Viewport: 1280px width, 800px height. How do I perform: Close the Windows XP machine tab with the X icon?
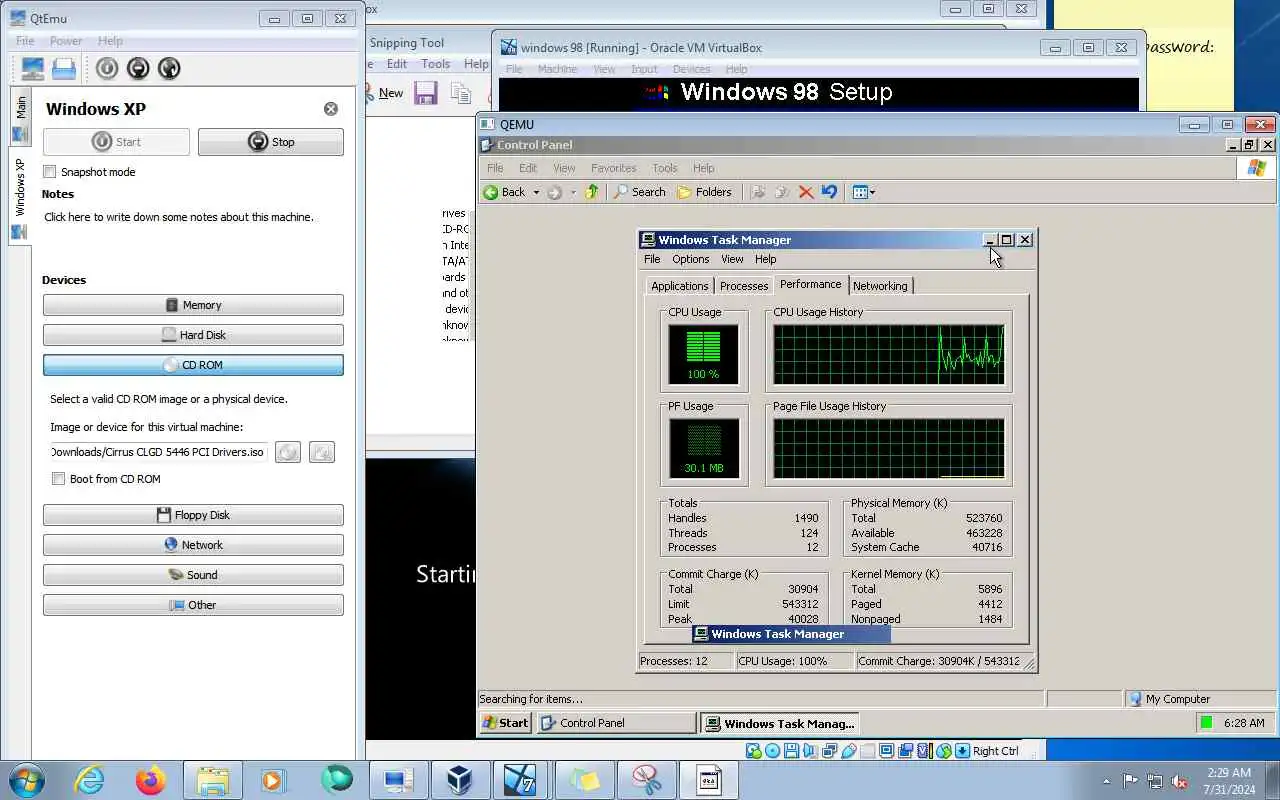coord(331,109)
